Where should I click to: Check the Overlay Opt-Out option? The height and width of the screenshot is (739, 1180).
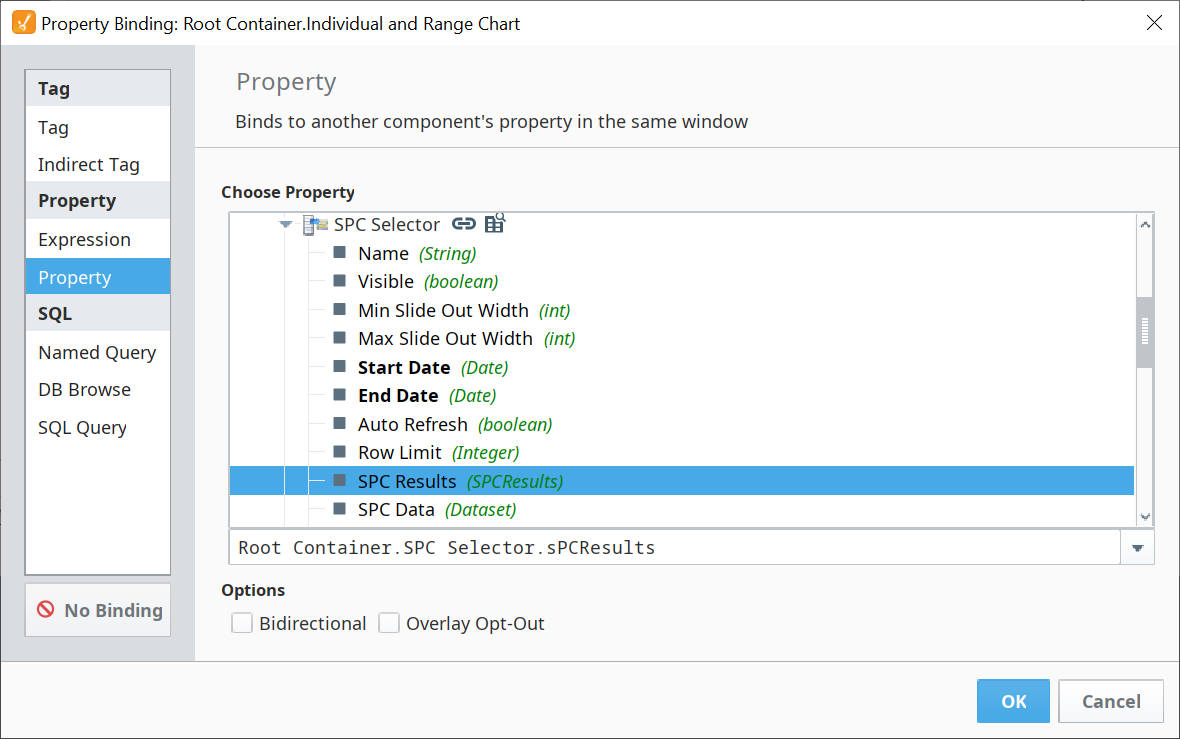point(389,624)
